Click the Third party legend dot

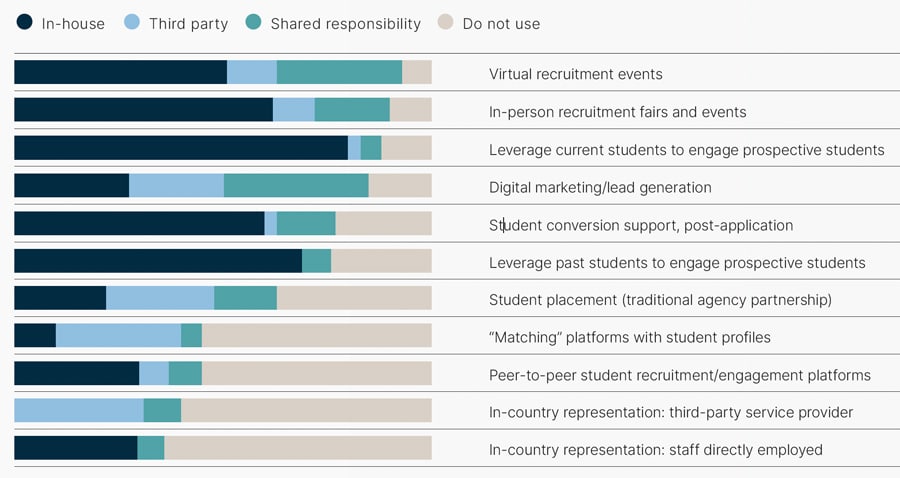[131, 22]
